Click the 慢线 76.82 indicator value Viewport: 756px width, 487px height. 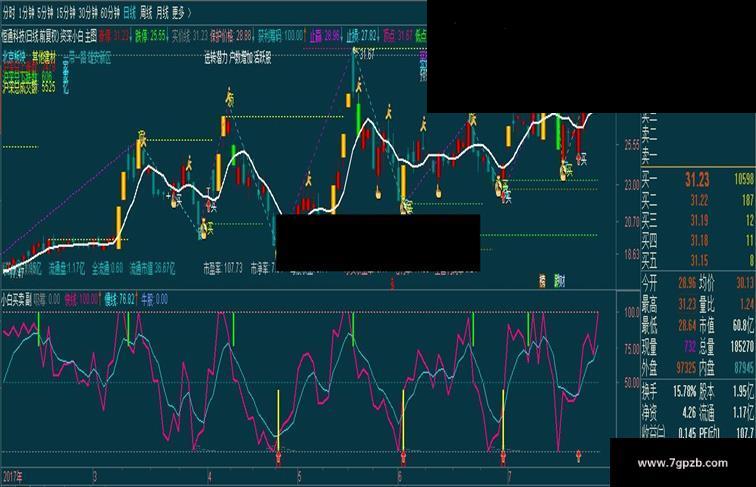point(120,300)
